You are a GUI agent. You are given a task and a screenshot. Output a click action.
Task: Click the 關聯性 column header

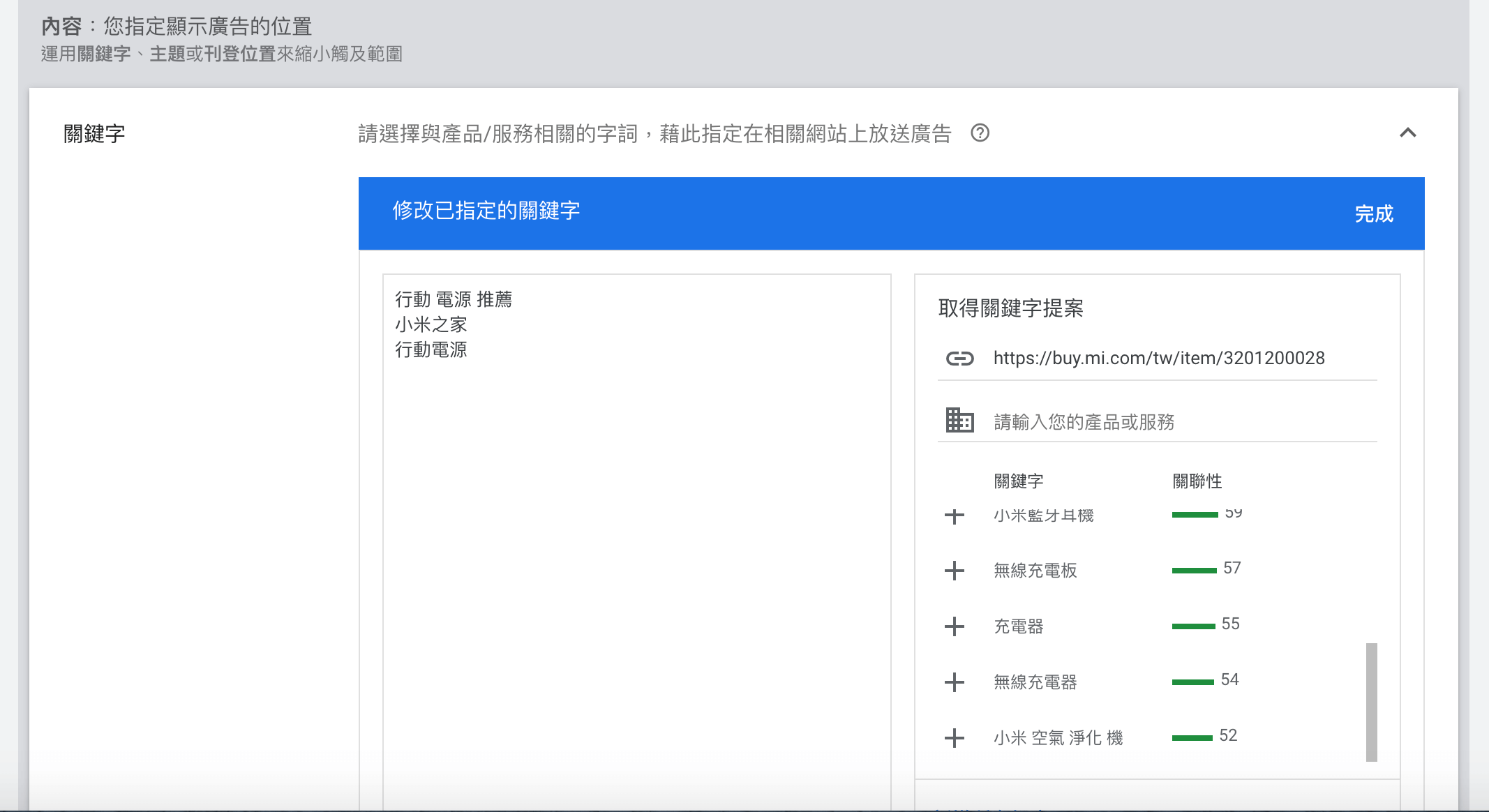pyautogui.click(x=1197, y=481)
